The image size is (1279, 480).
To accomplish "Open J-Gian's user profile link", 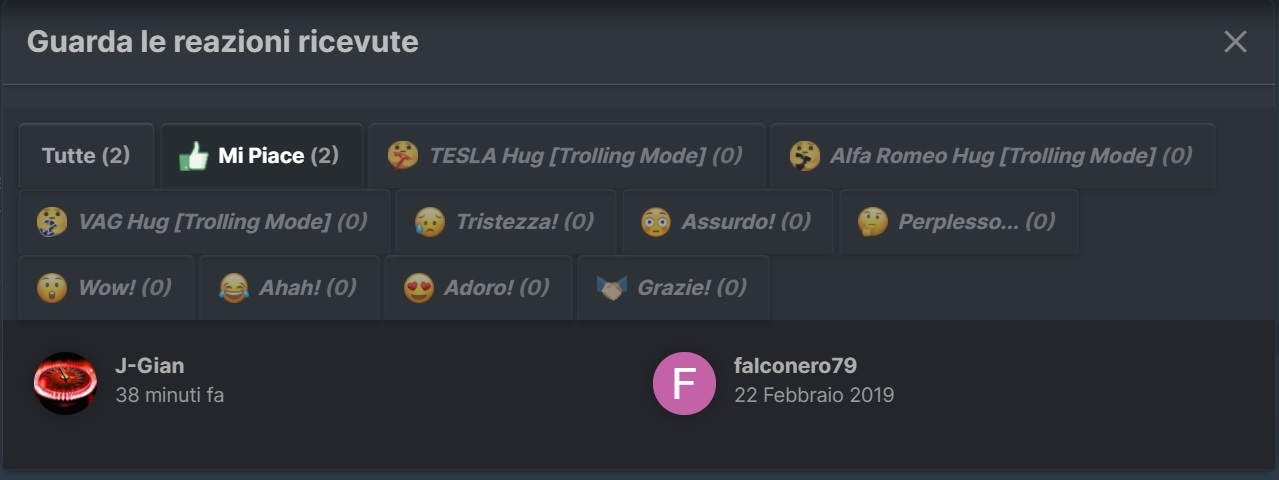I will point(149,366).
